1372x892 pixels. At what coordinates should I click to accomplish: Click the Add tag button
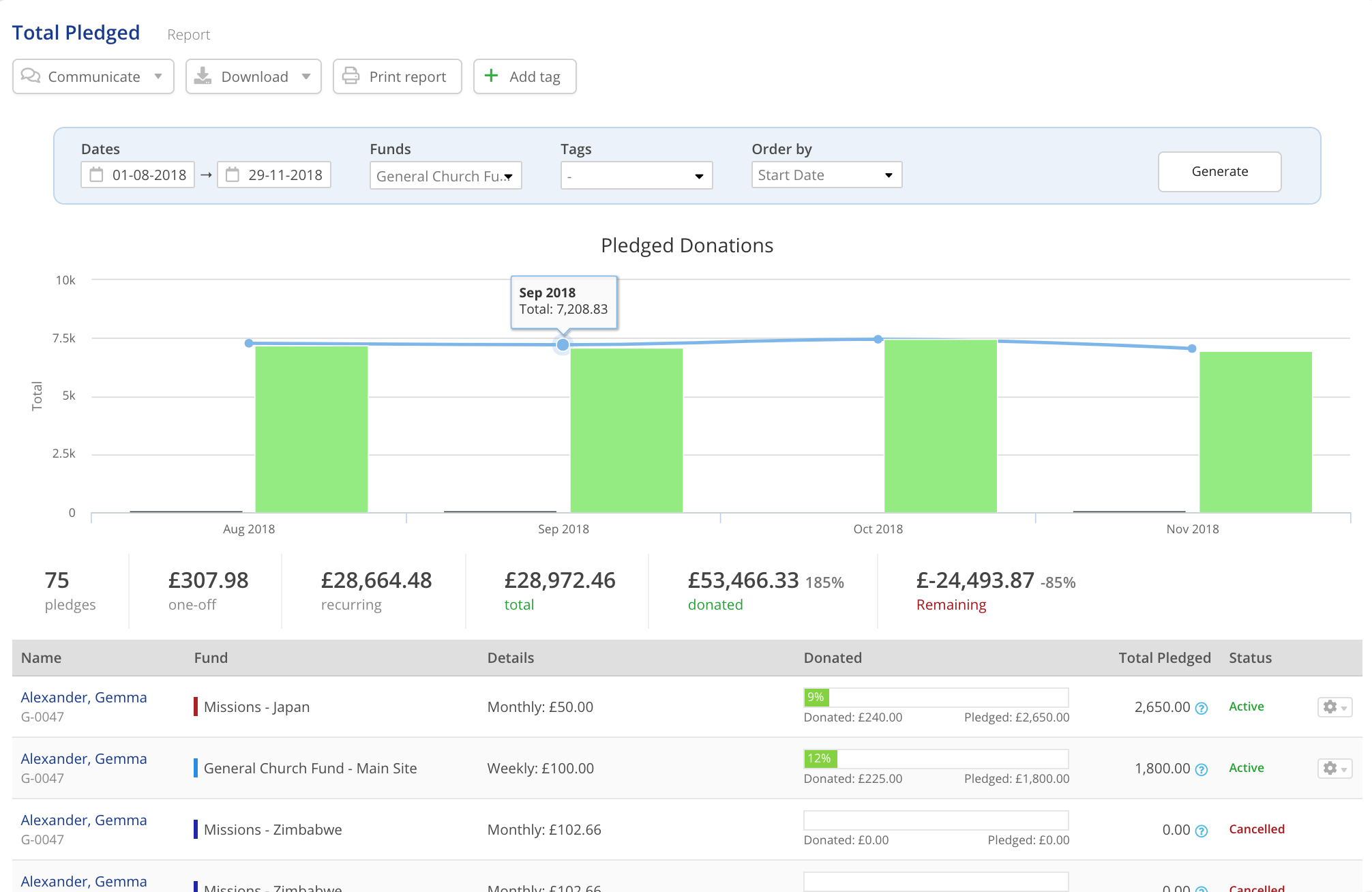(x=524, y=76)
